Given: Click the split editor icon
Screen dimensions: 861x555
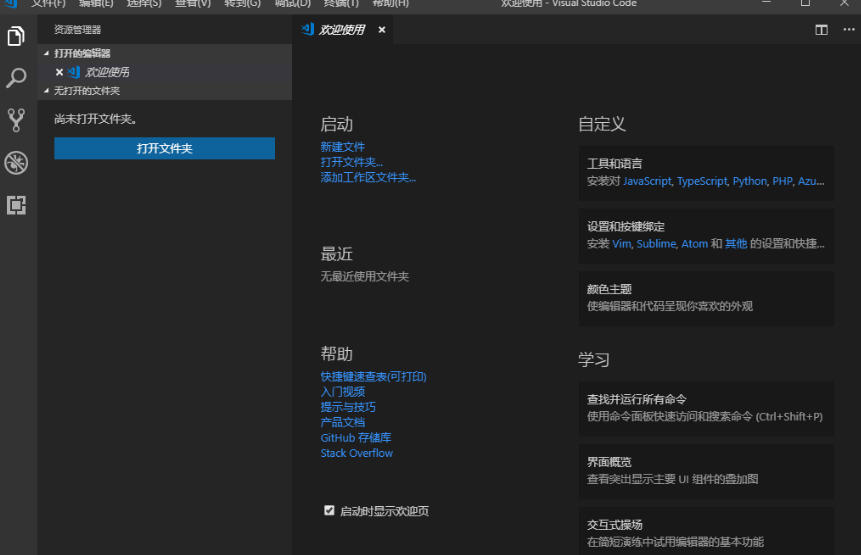Looking at the screenshot, I should [821, 30].
